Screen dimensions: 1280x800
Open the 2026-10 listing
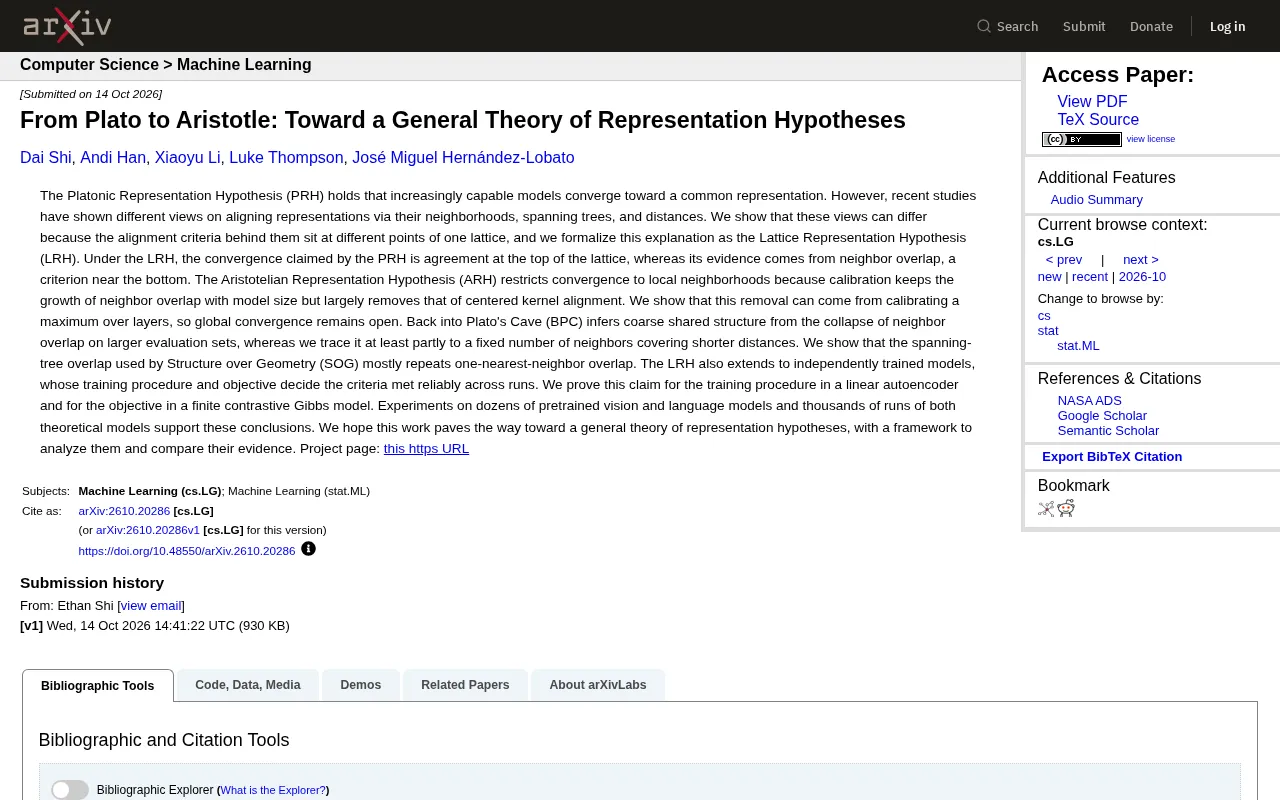pyautogui.click(x=1142, y=277)
